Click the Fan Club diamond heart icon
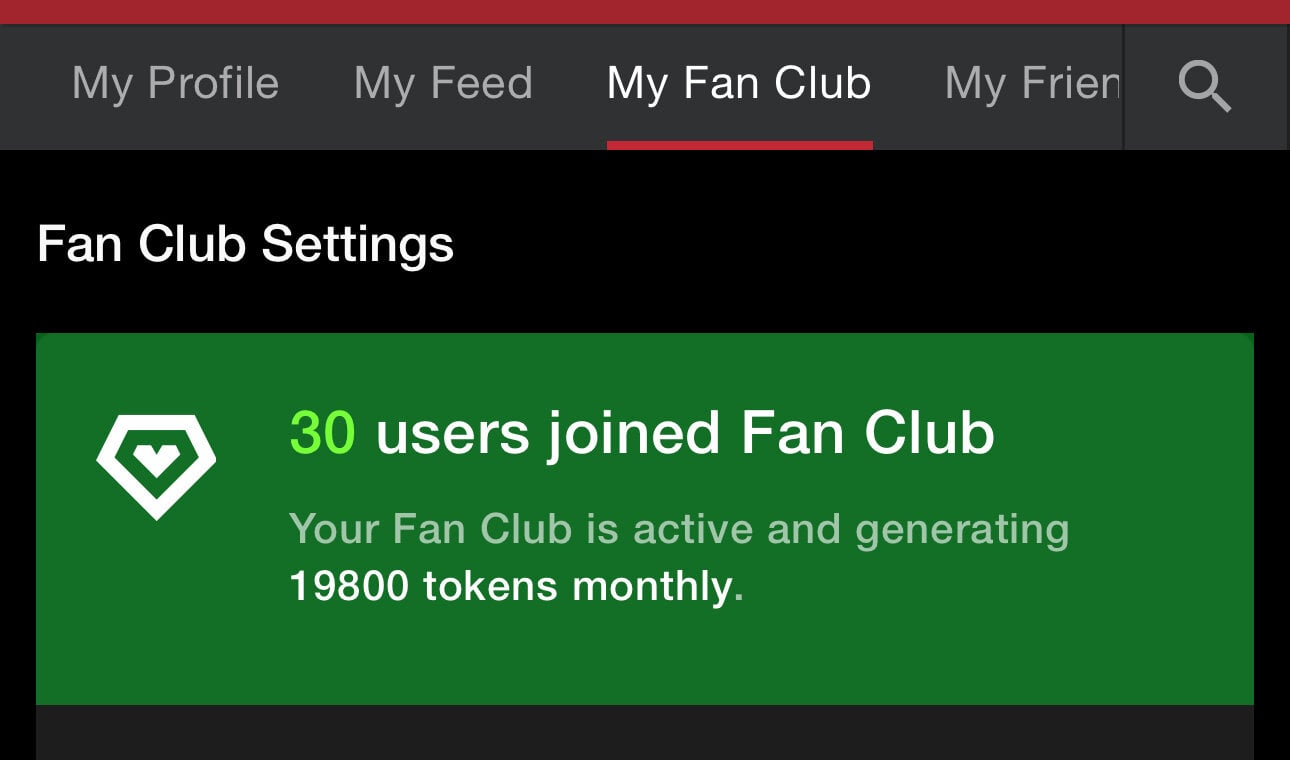 click(156, 464)
